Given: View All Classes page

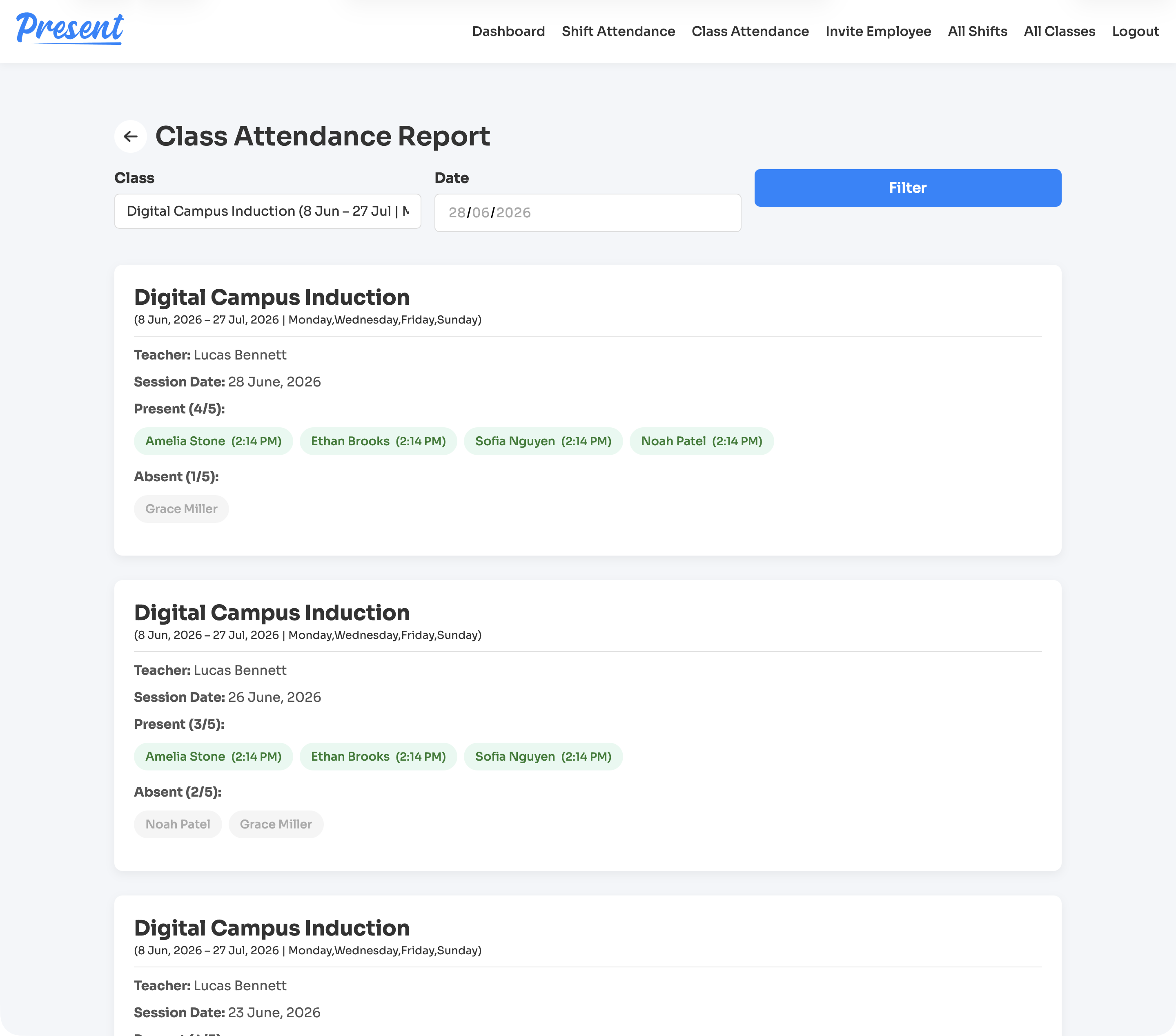Looking at the screenshot, I should (x=1059, y=31).
